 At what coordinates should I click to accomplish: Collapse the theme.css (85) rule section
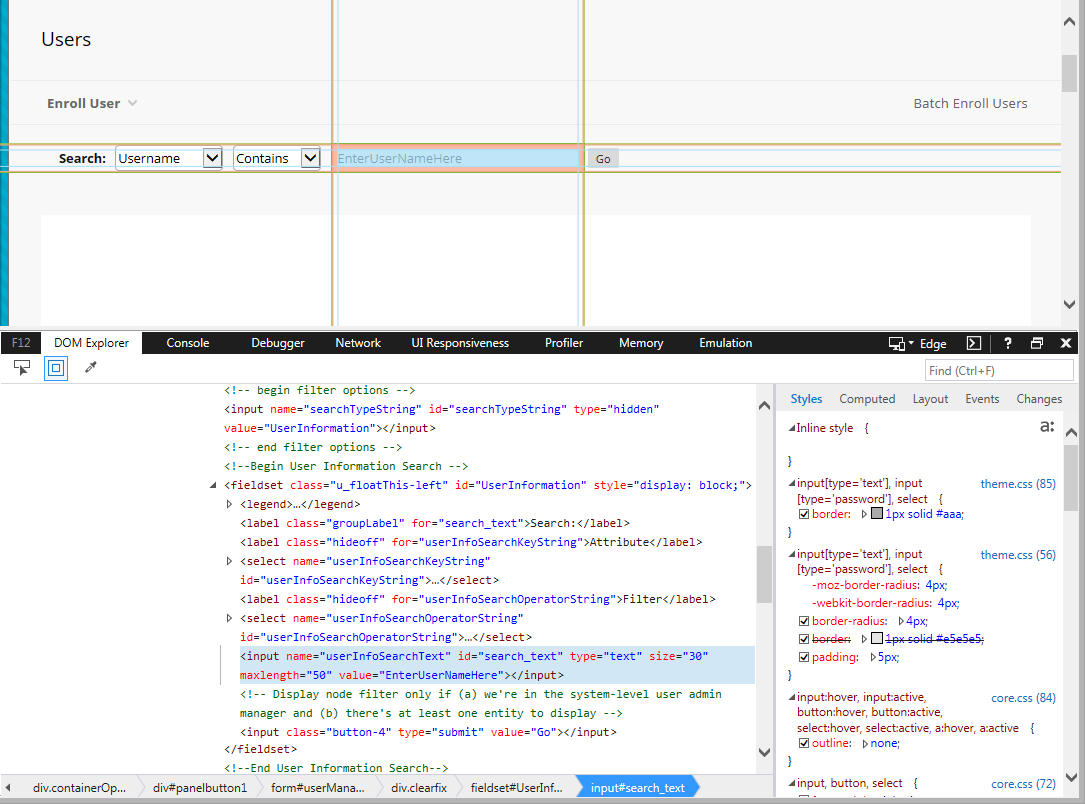792,484
